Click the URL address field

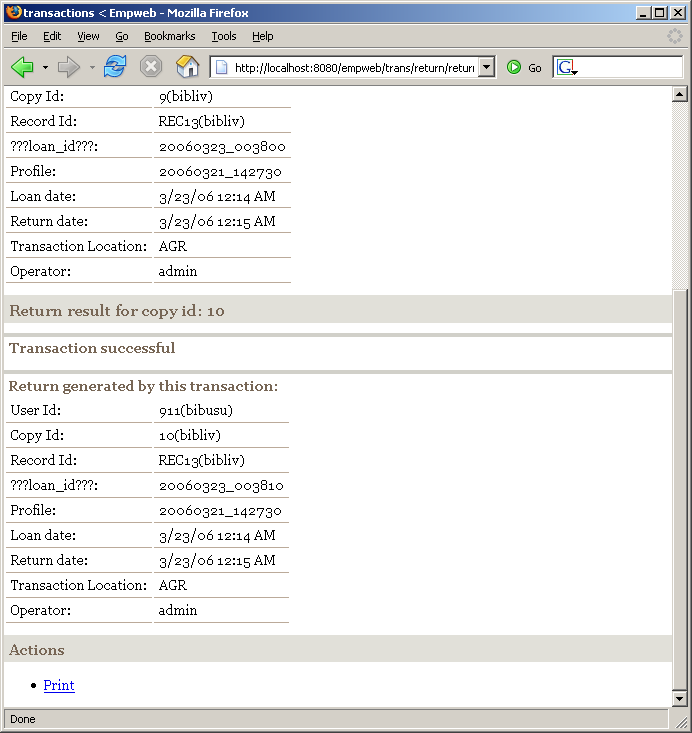354,68
